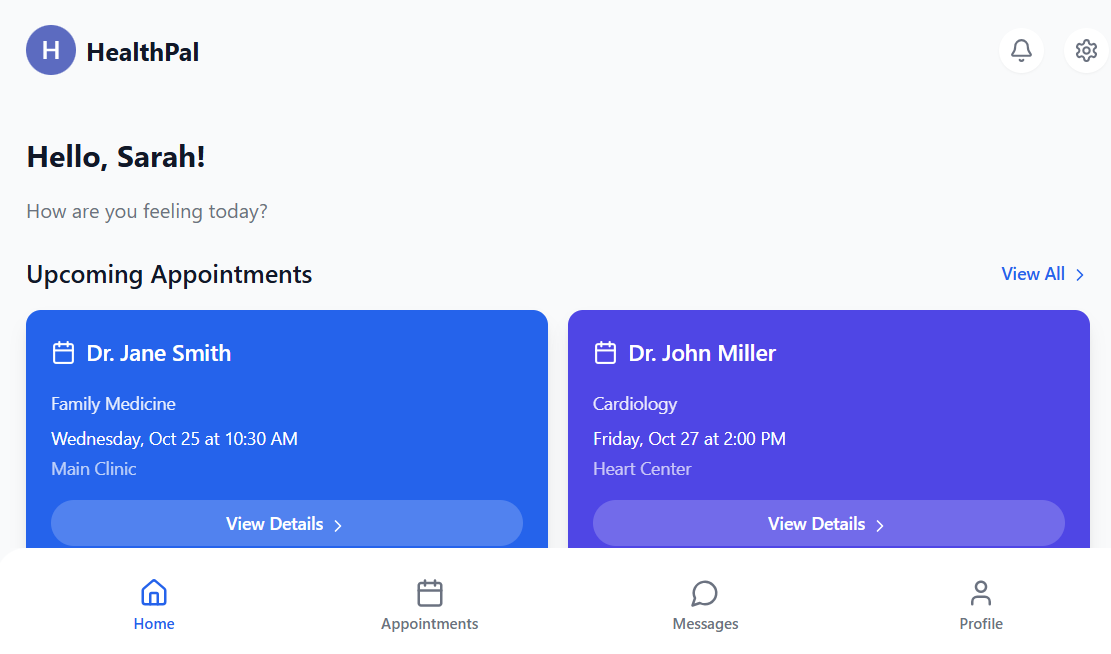This screenshot has width=1111, height=654.
Task: Open the settings gear
Action: (x=1086, y=50)
